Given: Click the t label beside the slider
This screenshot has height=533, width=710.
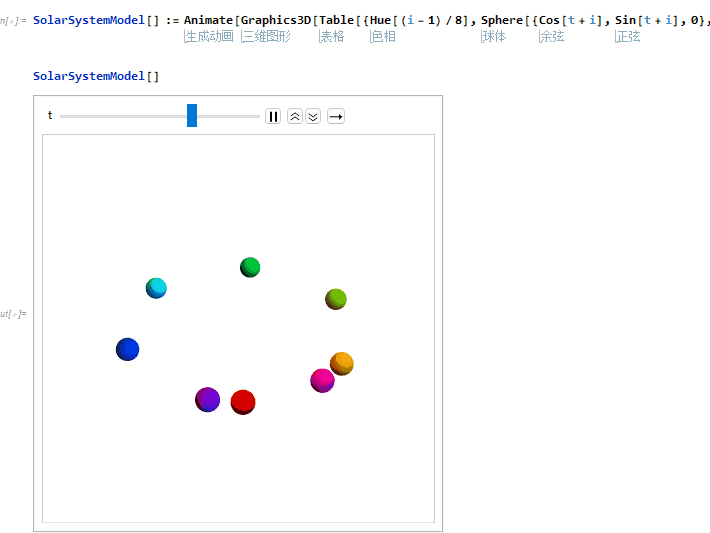Looking at the screenshot, I should tap(50, 115).
